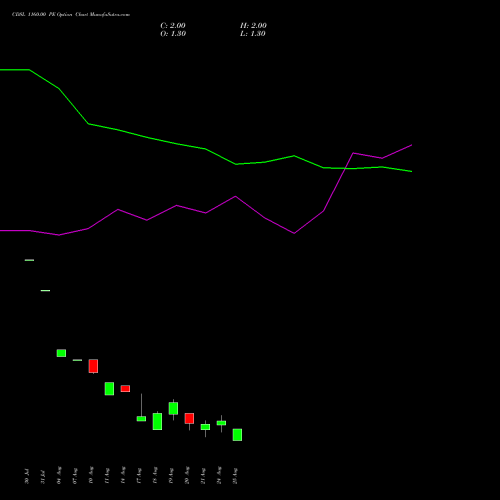Click the green candle above 11 Aug
Screen dimensions: 500x500
point(109,389)
